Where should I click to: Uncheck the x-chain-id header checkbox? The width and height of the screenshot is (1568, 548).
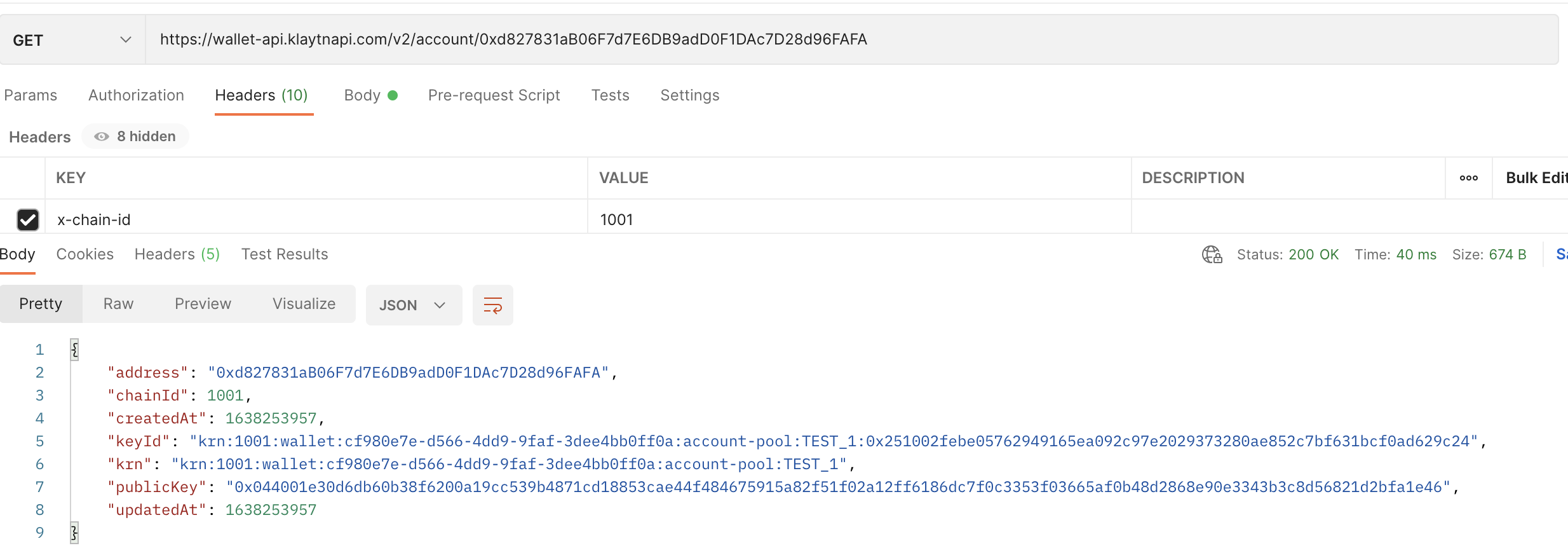coord(28,220)
